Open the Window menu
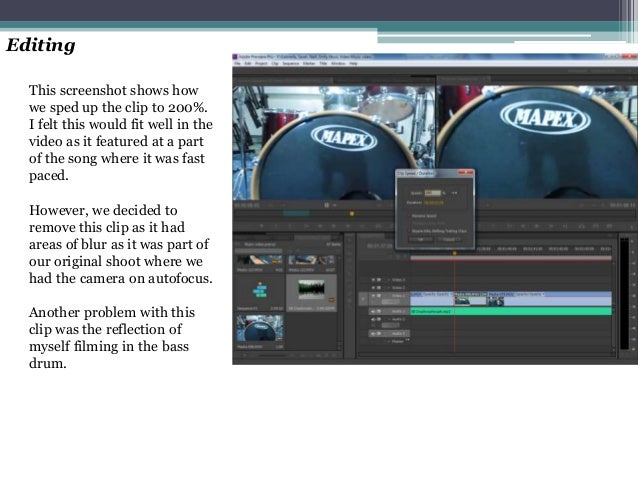The width and height of the screenshot is (638, 479). tap(338, 63)
